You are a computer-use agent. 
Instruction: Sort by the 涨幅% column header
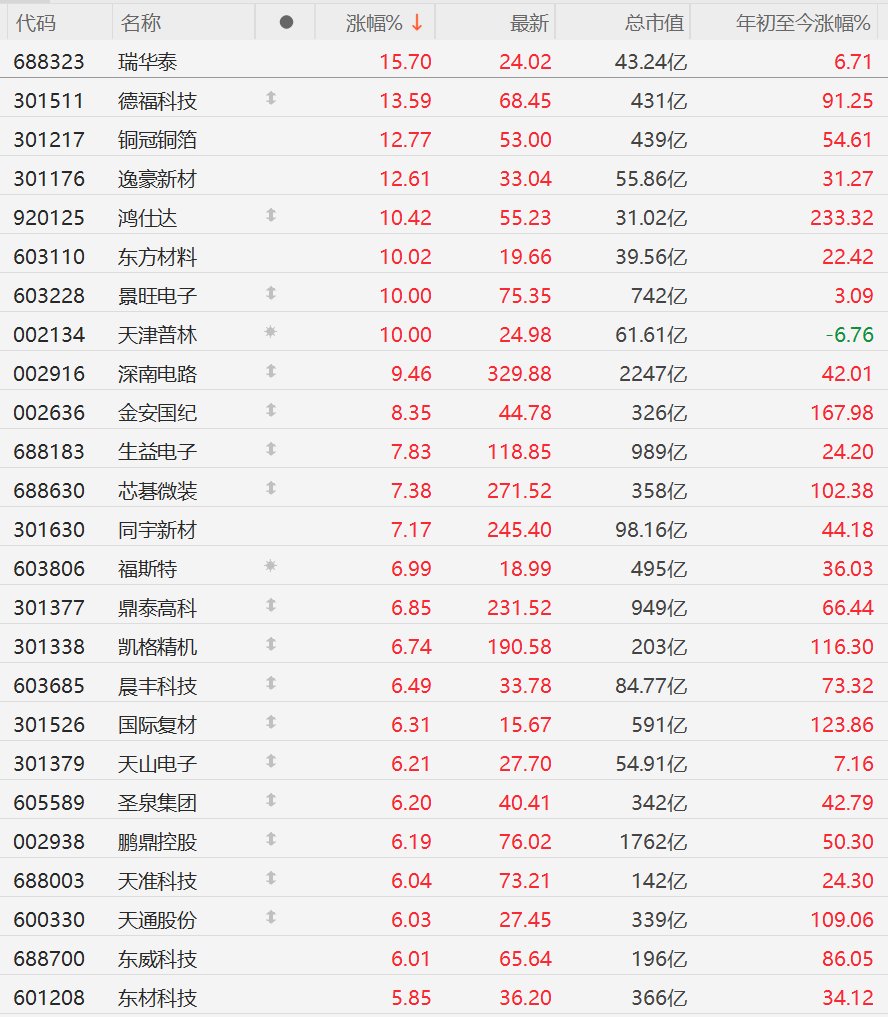coord(374,23)
